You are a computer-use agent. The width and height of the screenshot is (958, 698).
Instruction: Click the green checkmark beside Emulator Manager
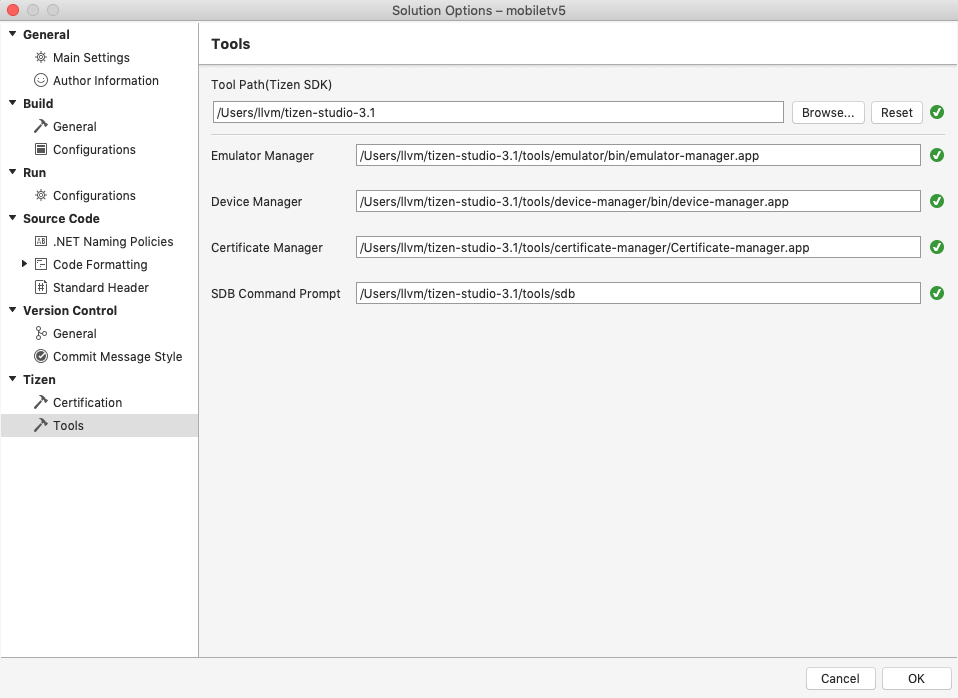[936, 155]
